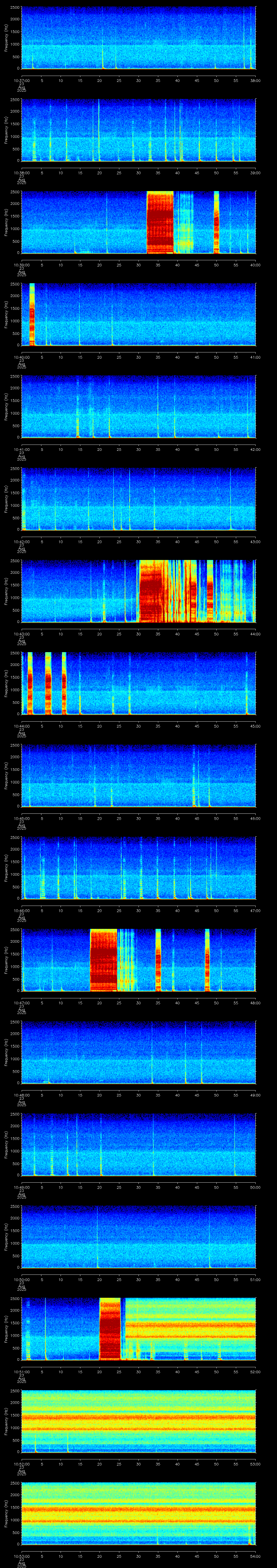Click the 10:41:00 start time label
This screenshot has width=277, height=1568.
point(21,449)
